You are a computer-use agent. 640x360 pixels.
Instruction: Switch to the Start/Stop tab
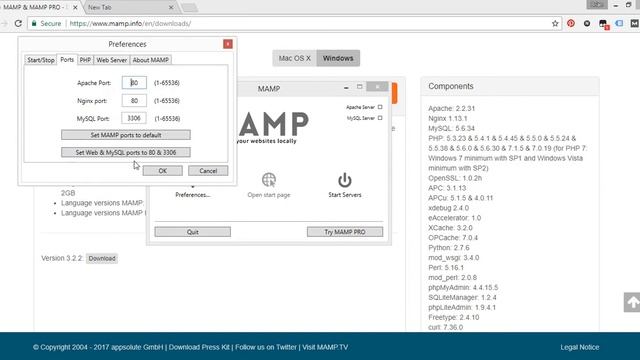pyautogui.click(x=40, y=60)
